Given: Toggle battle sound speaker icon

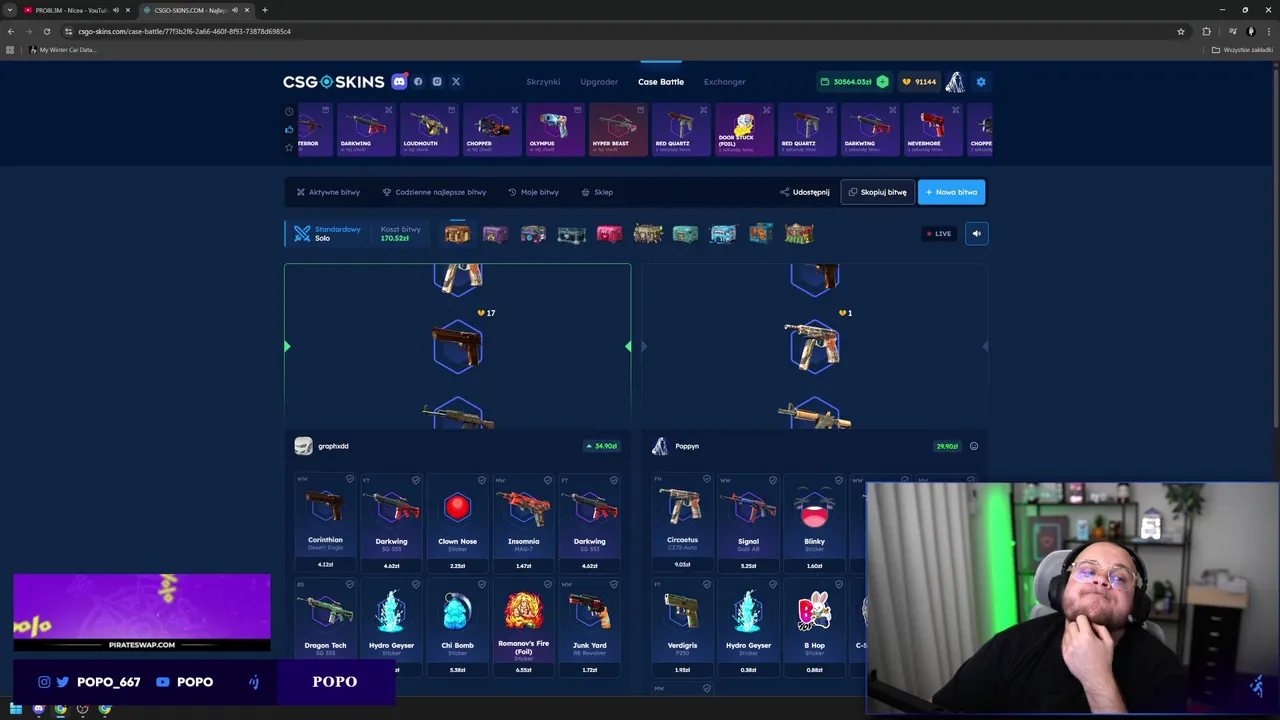Looking at the screenshot, I should point(977,234).
